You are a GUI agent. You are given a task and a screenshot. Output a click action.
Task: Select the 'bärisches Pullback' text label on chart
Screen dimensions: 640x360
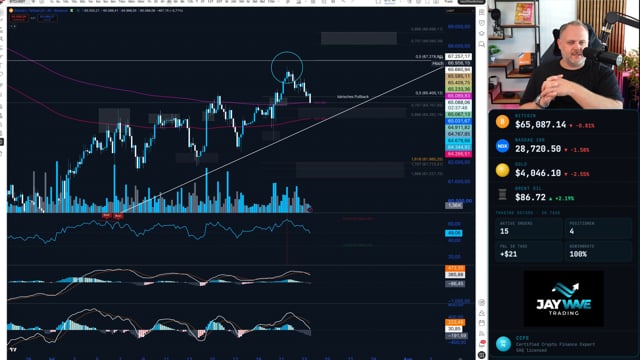[353, 97]
